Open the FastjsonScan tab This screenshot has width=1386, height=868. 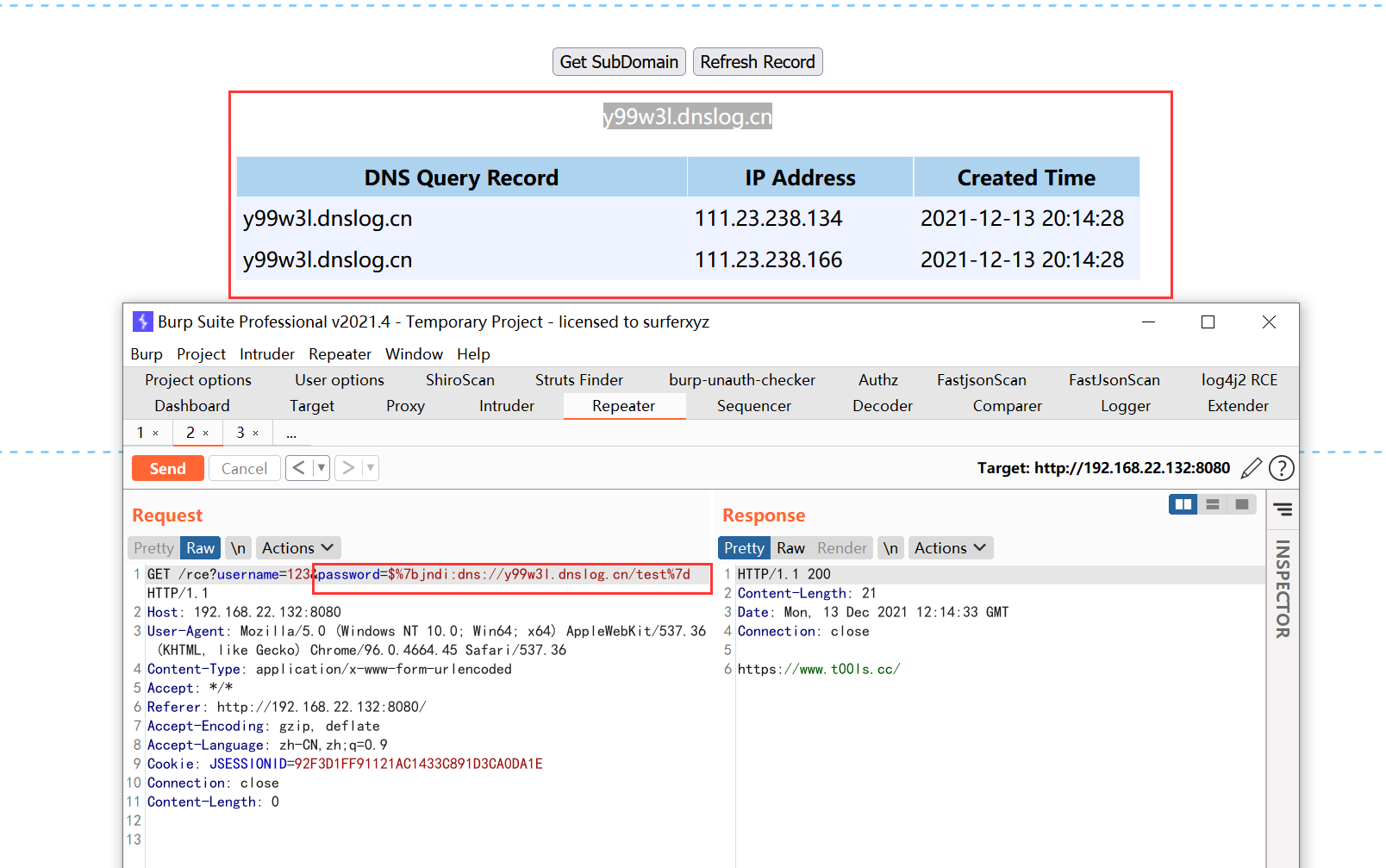click(x=982, y=380)
